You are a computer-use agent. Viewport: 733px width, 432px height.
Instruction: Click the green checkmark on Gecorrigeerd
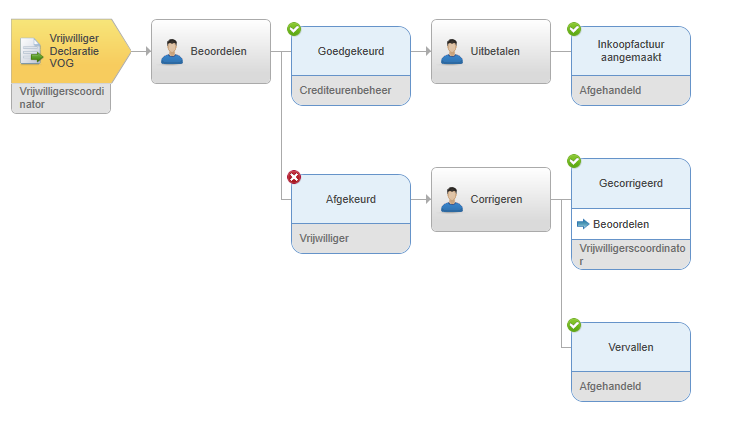pyautogui.click(x=574, y=161)
